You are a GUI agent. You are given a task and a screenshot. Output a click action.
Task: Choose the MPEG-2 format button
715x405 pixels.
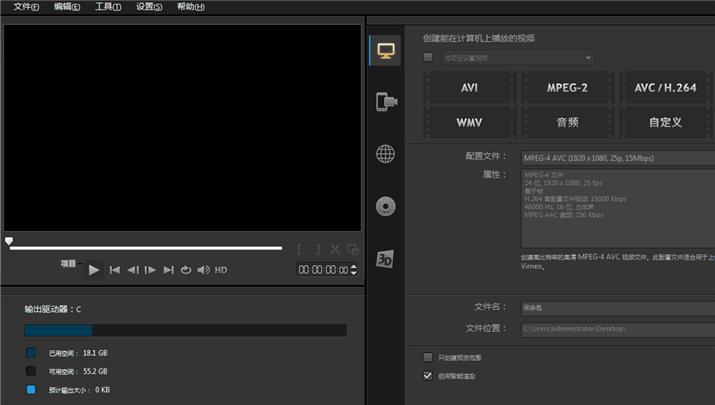(x=567, y=88)
